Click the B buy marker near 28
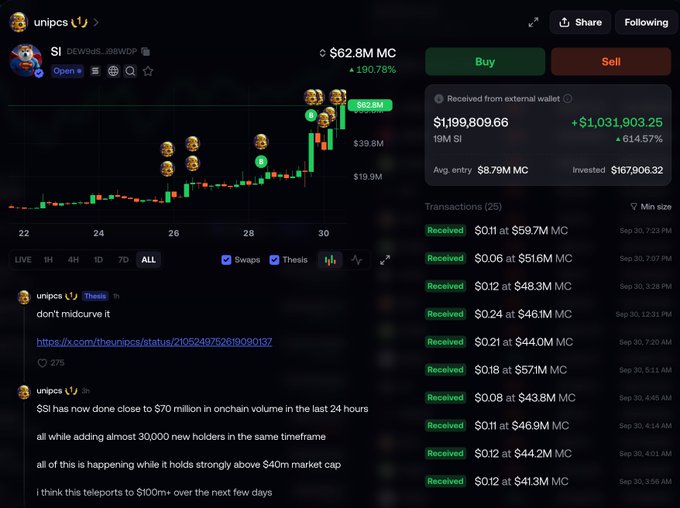Viewport: 680px width, 508px height. pyautogui.click(x=261, y=162)
